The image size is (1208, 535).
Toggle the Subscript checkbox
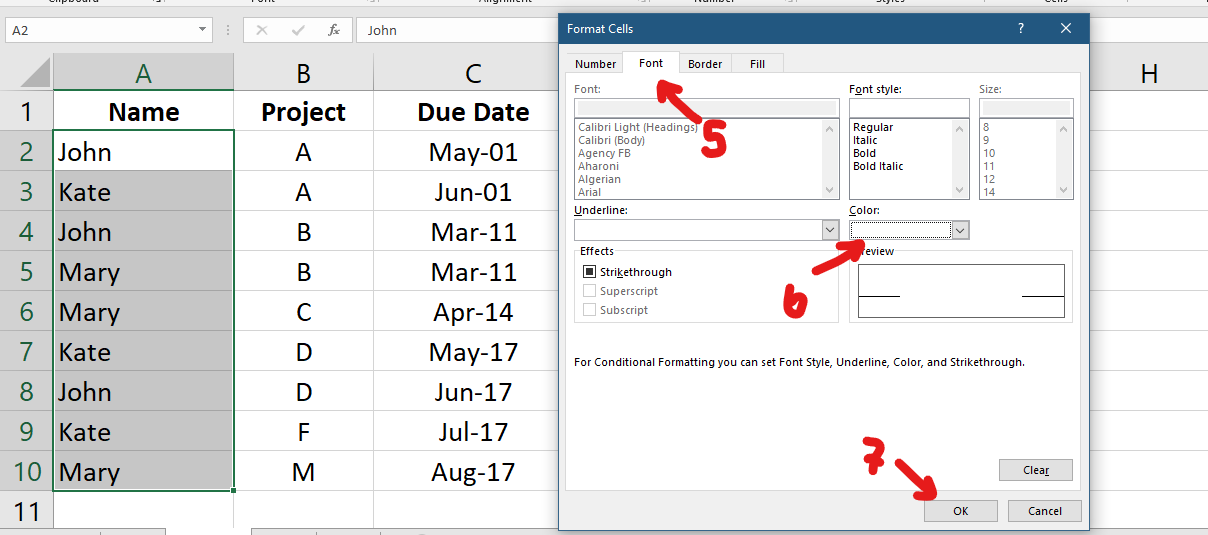(x=590, y=310)
